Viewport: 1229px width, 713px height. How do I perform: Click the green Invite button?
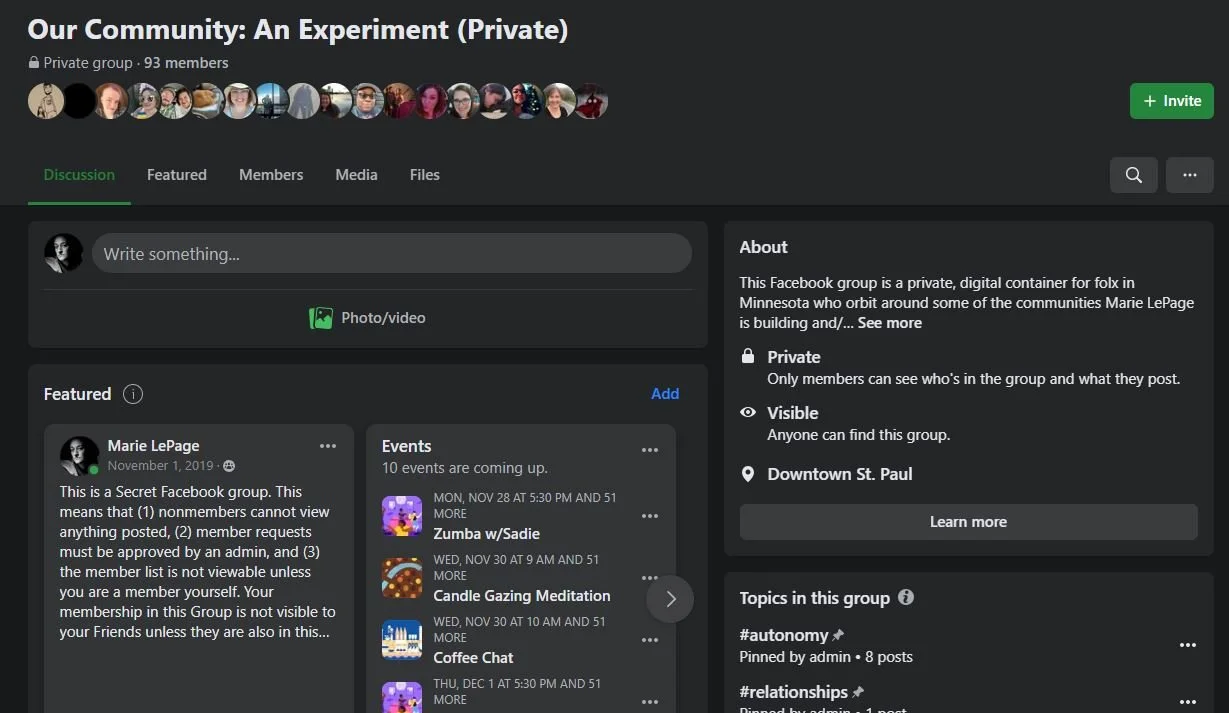click(1172, 101)
